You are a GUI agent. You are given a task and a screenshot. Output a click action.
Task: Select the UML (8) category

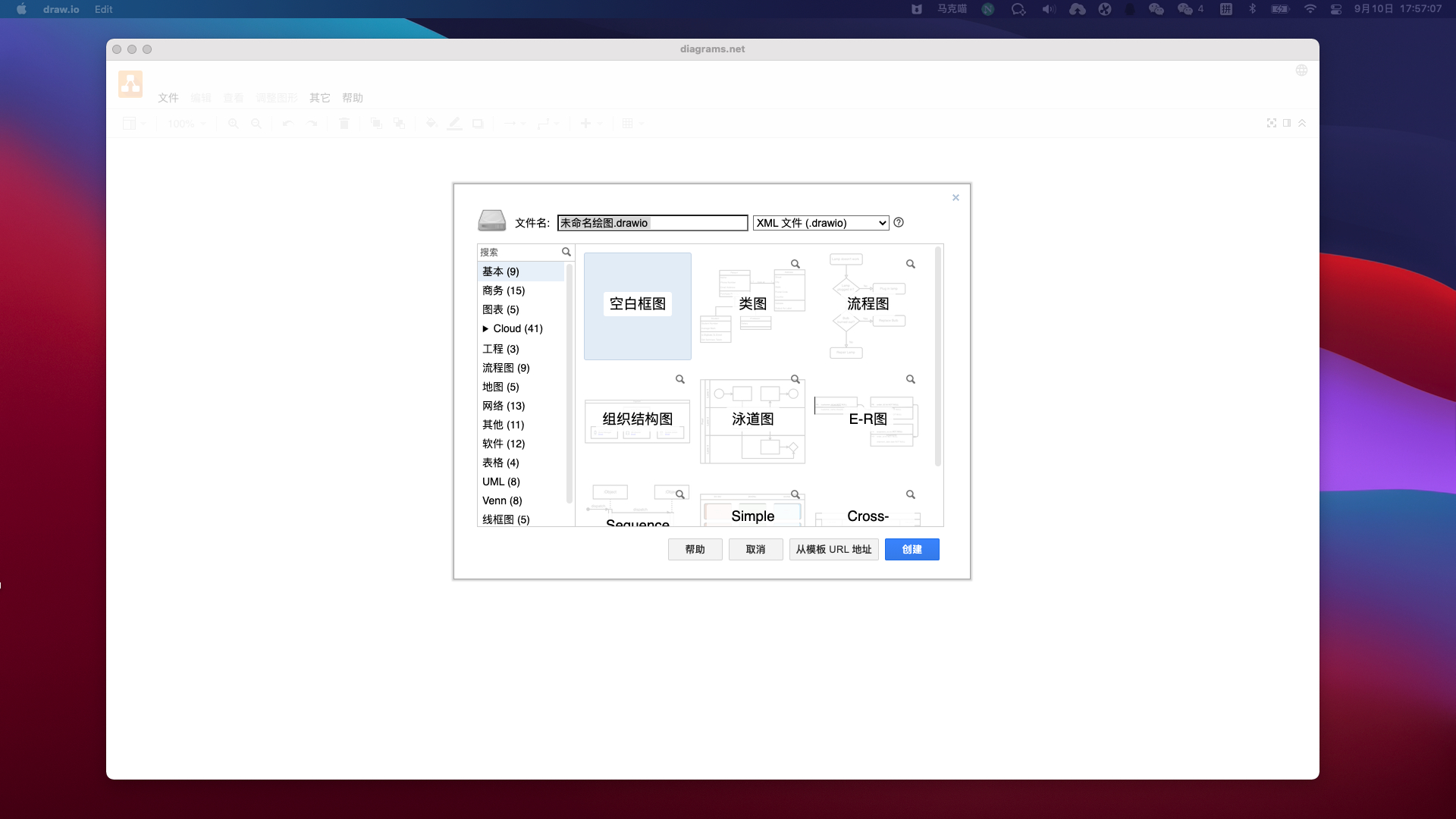point(500,482)
